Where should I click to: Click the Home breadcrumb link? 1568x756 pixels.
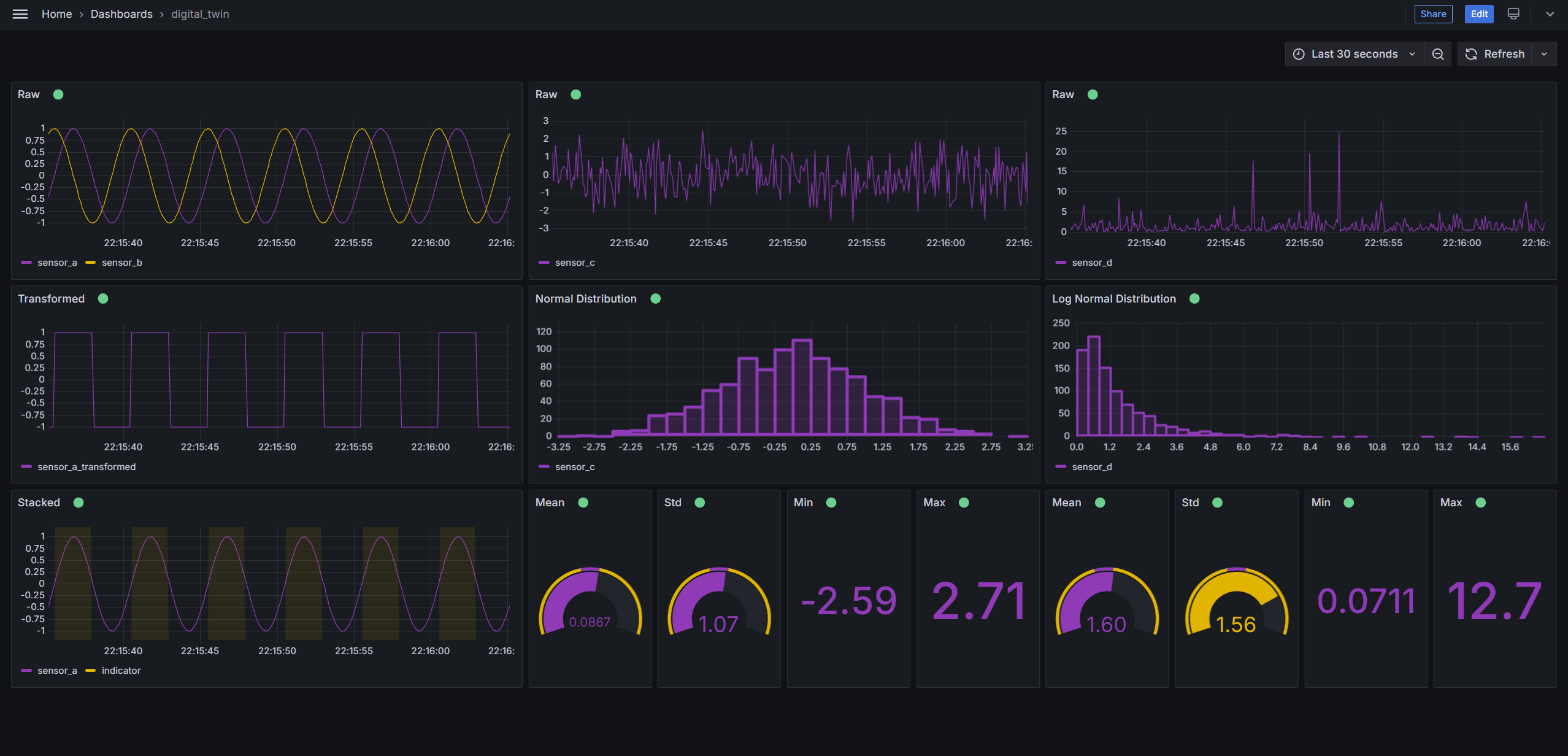(55, 14)
